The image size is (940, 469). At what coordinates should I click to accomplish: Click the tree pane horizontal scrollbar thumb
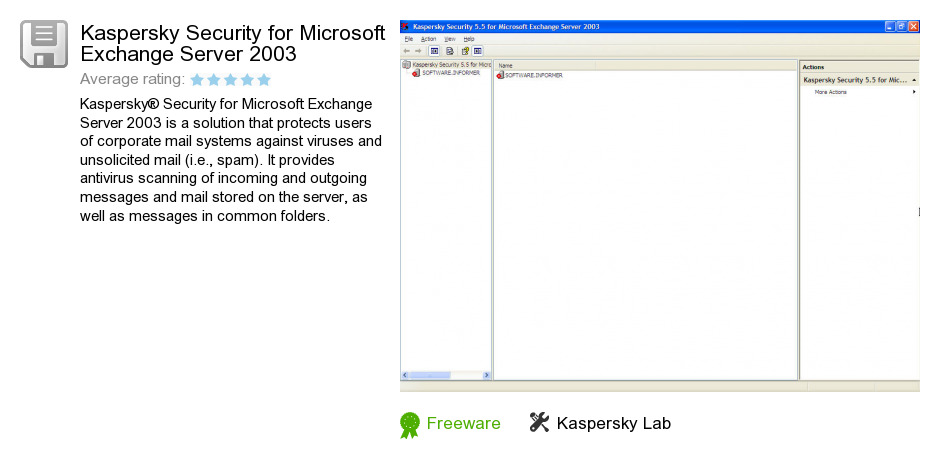tap(429, 375)
